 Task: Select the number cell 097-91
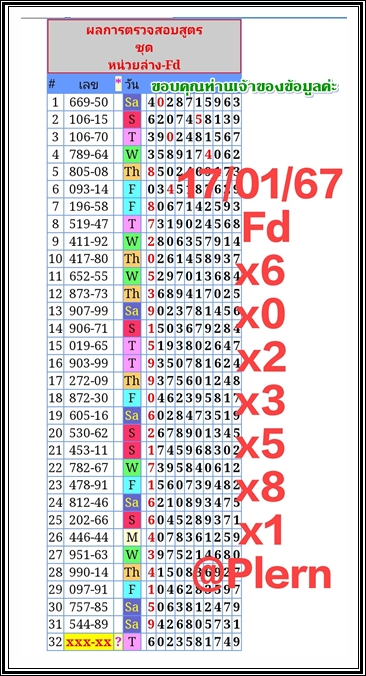click(89, 589)
